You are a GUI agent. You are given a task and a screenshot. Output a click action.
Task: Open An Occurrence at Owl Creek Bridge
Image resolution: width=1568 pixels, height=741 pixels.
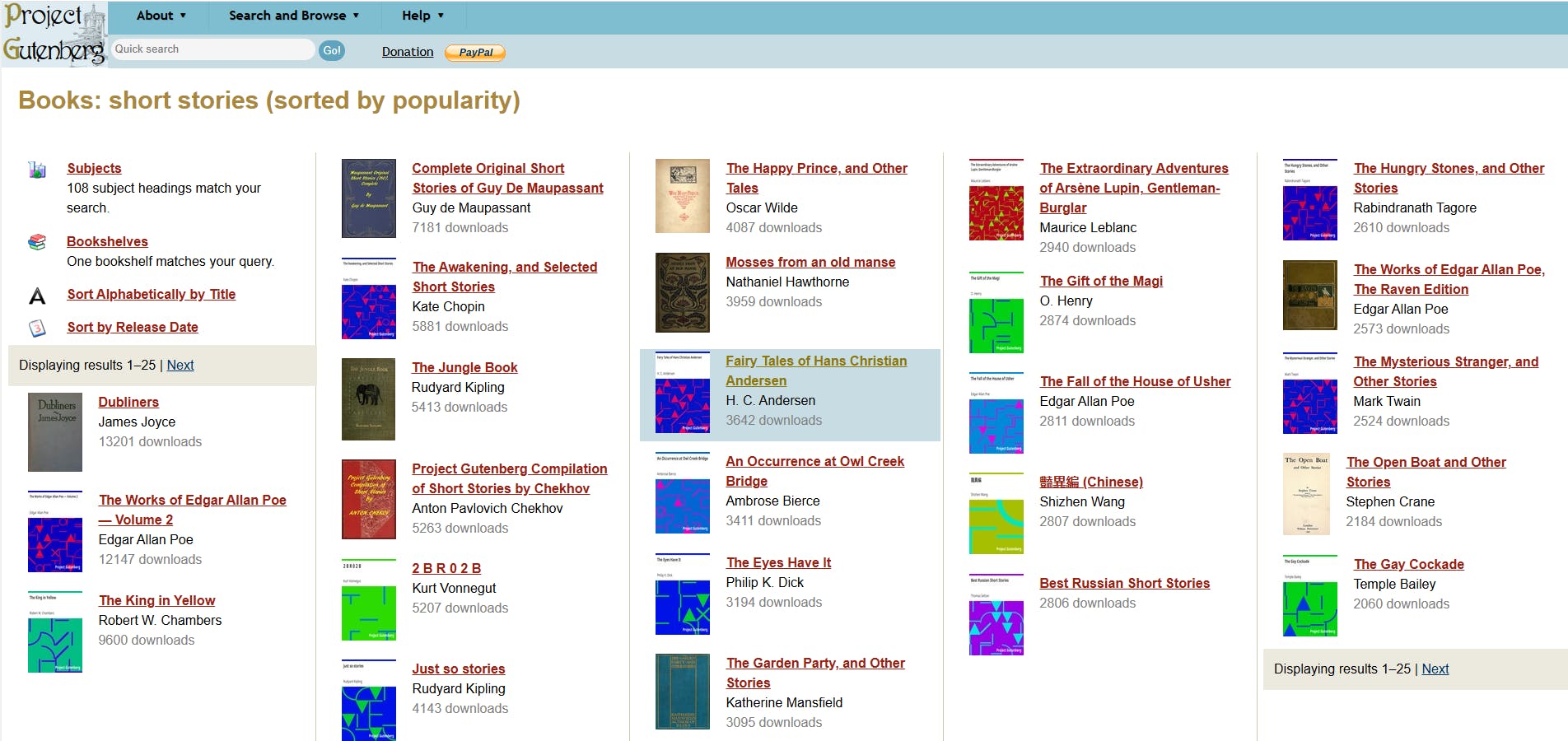815,471
